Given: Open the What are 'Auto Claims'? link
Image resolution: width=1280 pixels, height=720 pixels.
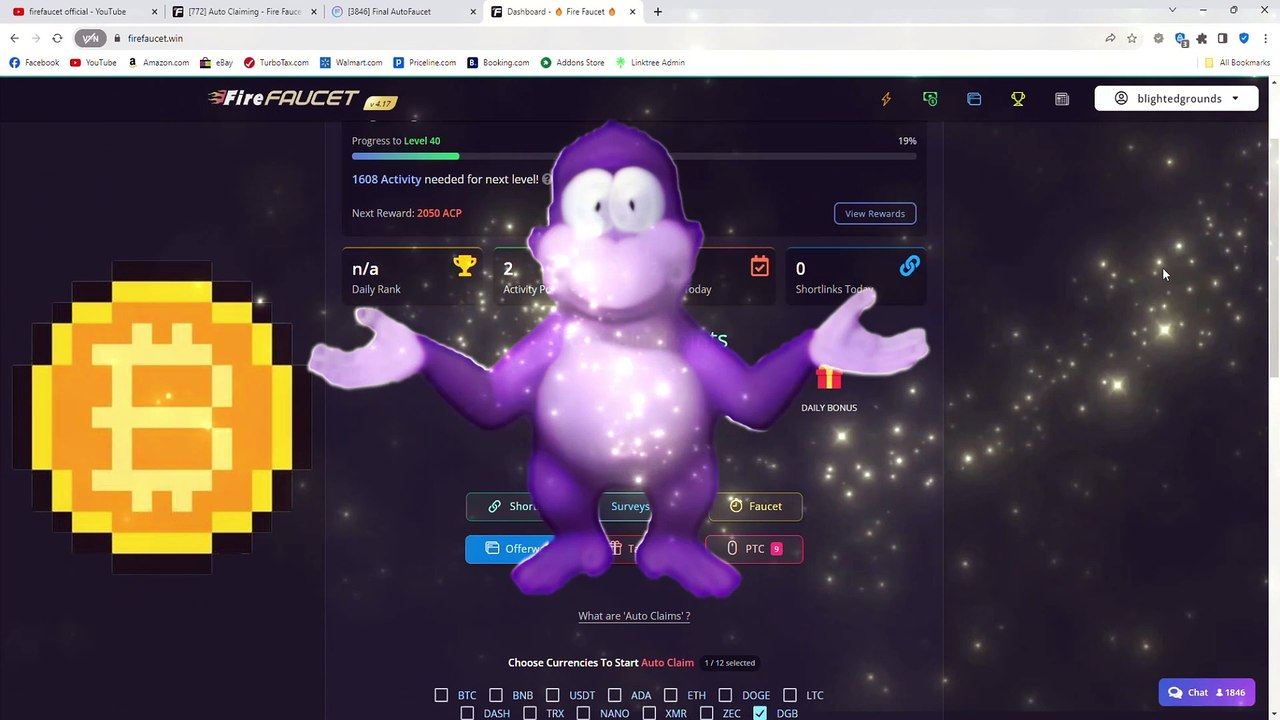Looking at the screenshot, I should (634, 616).
